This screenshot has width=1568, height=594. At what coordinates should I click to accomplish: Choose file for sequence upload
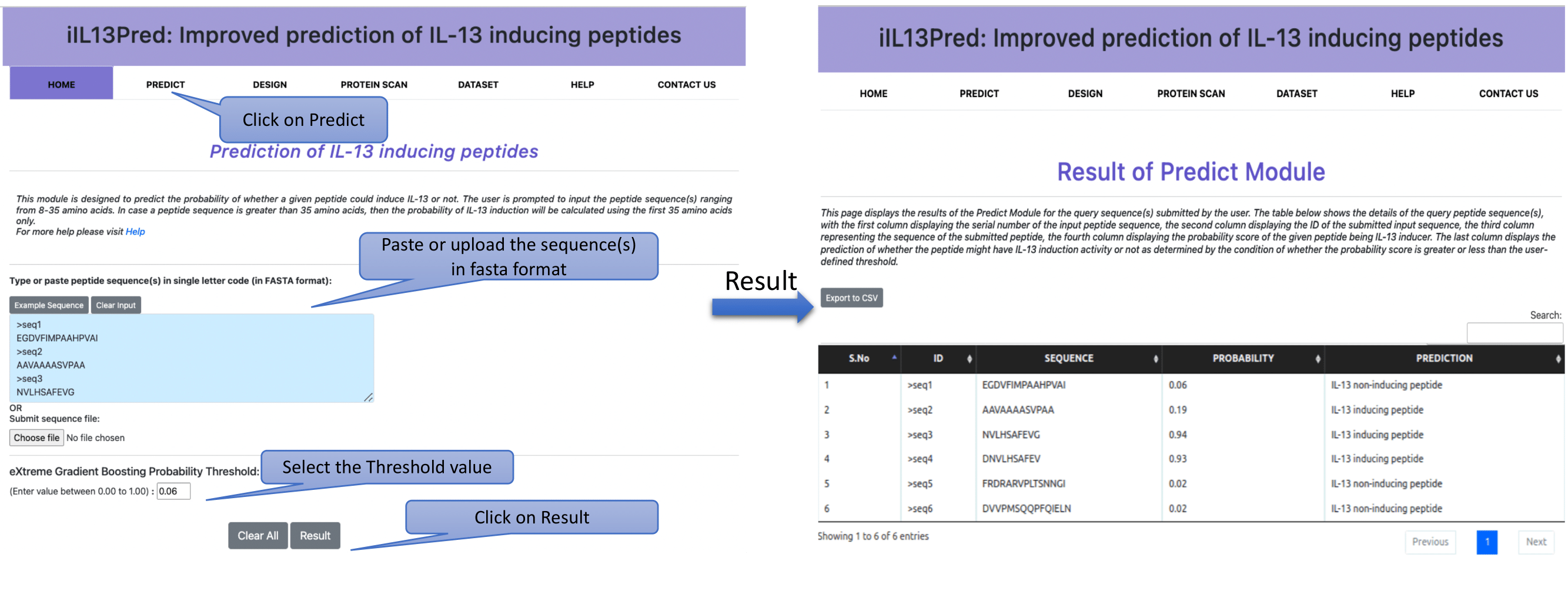point(36,438)
